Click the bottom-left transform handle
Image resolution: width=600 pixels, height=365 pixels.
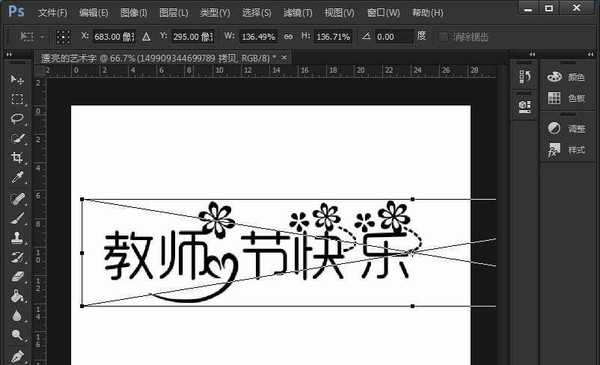pyautogui.click(x=82, y=306)
